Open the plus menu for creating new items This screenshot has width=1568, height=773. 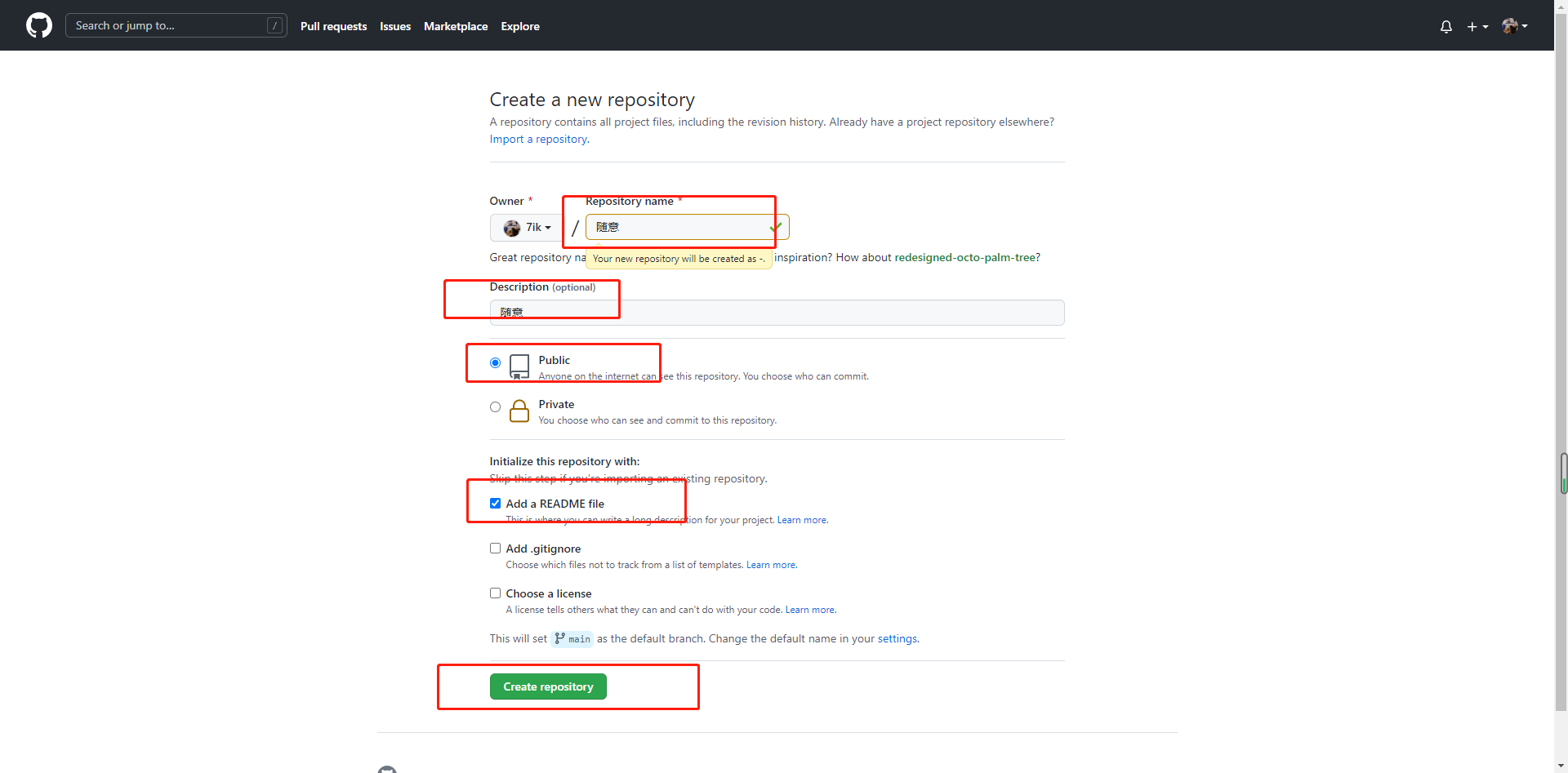(1473, 26)
